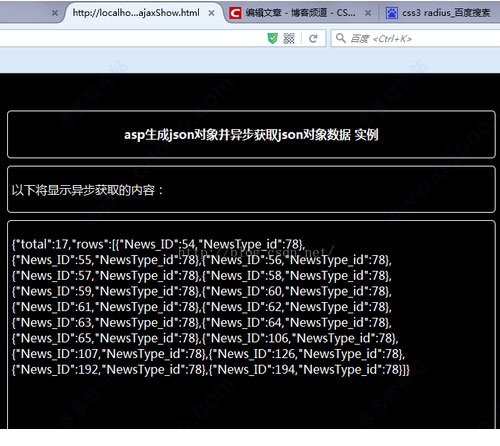Click the CSDN tab's red favicon
The width and height of the screenshot is (500, 446).
click(x=235, y=13)
